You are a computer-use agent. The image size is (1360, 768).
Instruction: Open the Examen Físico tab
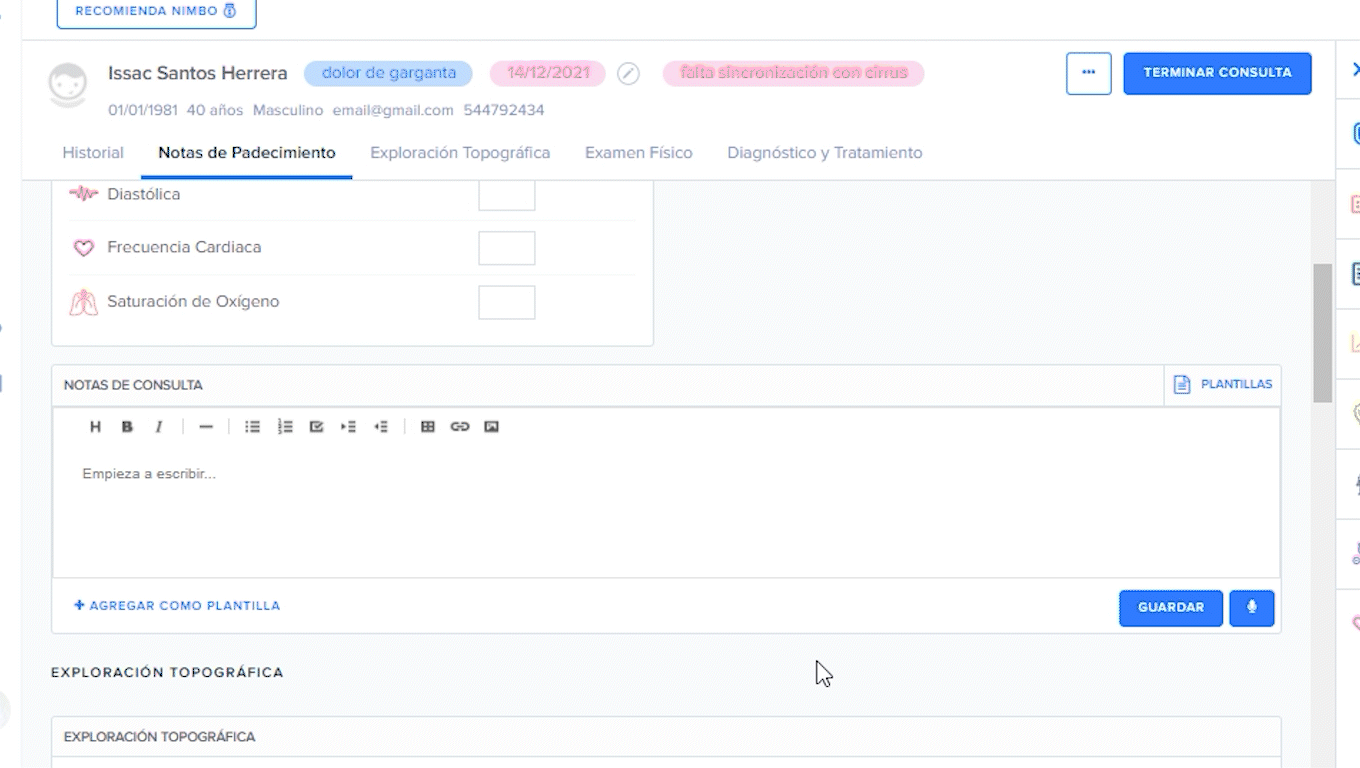point(638,152)
